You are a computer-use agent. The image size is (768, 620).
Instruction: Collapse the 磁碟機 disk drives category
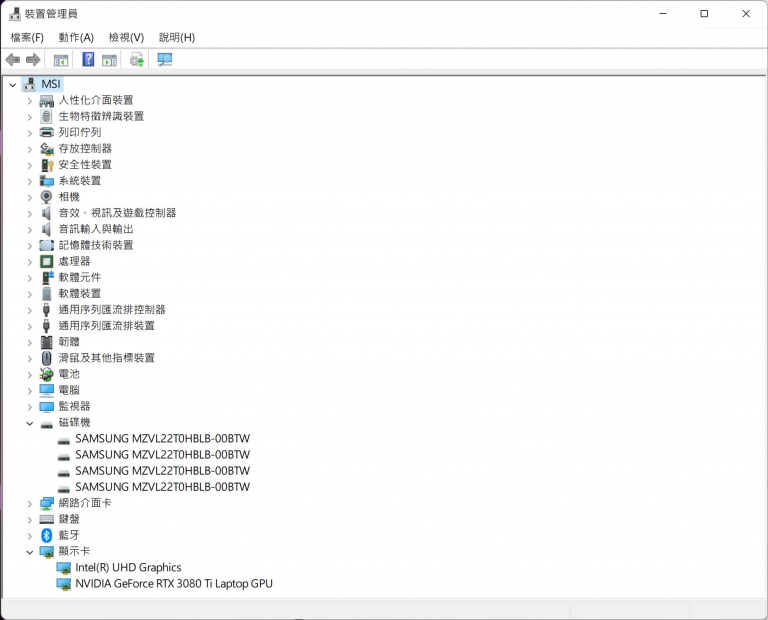coord(29,423)
